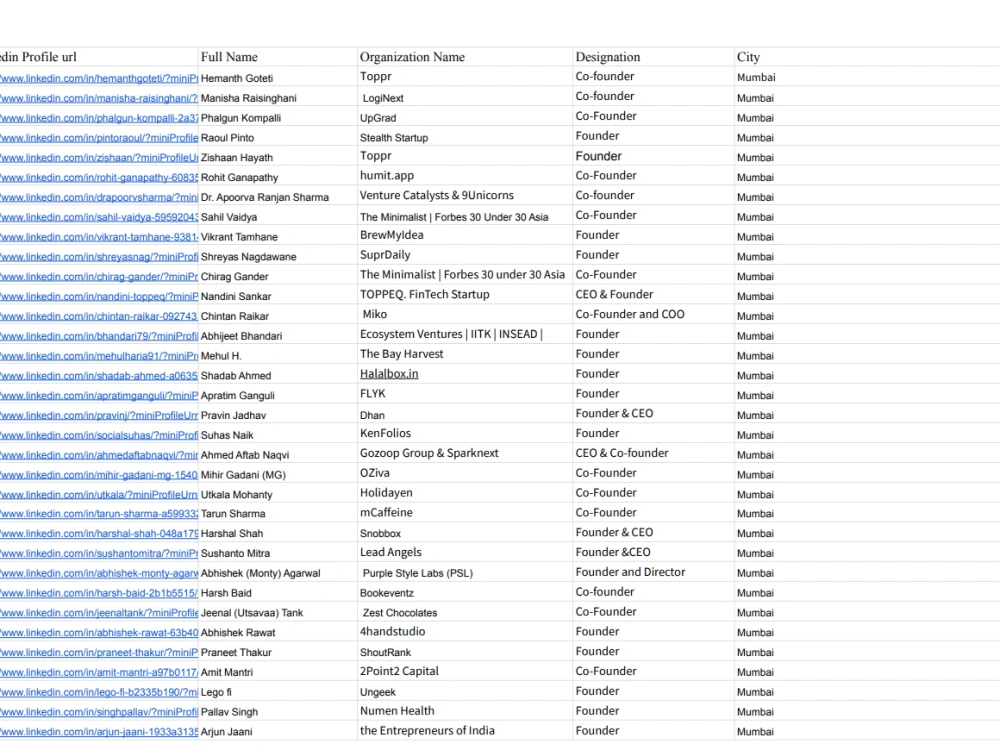Image resolution: width=1000 pixels, height=750 pixels.
Task: Open the utkala LinkedIn link
Action: point(99,494)
